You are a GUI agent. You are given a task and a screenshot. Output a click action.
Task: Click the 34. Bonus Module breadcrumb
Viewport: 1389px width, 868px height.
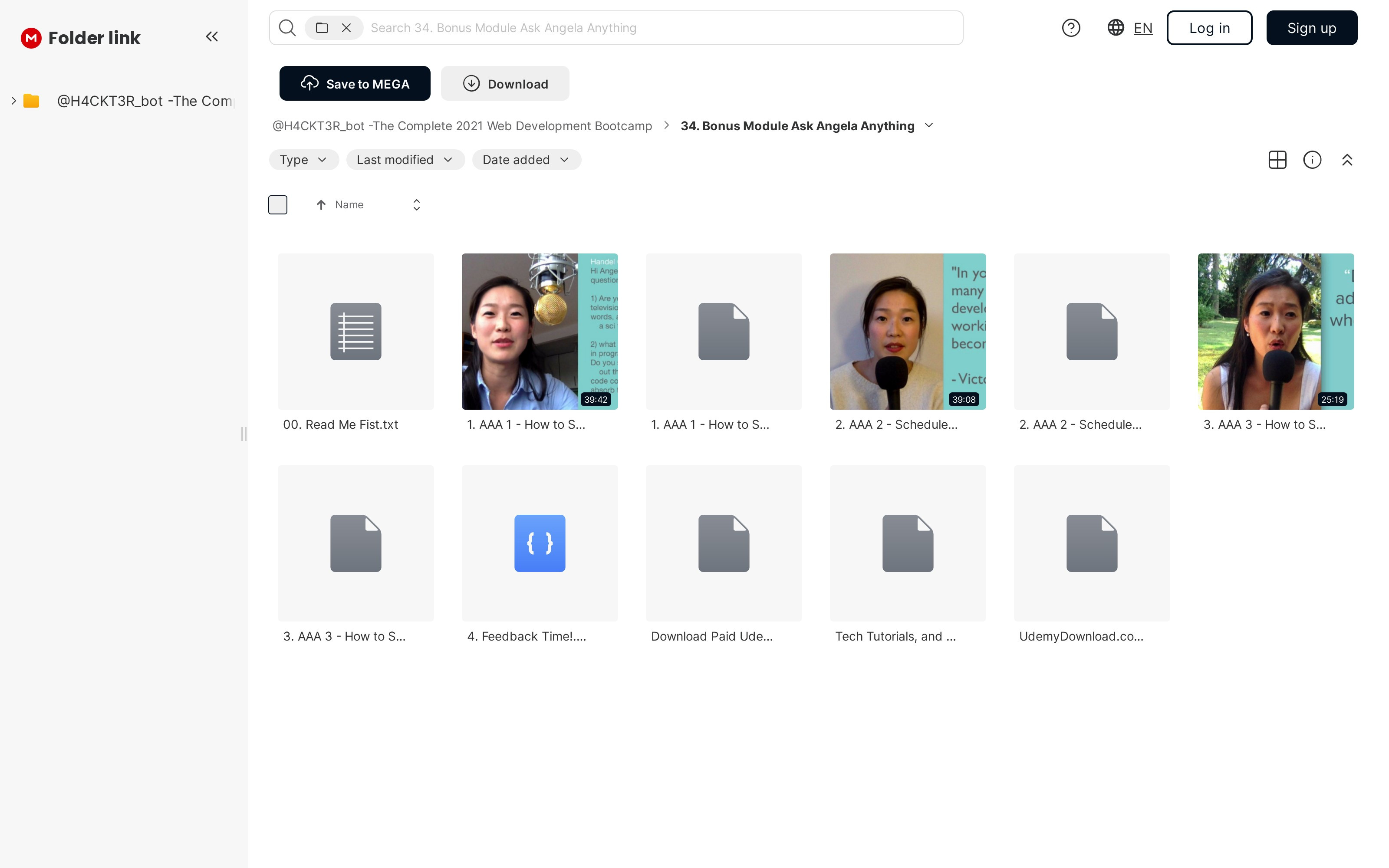pyautogui.click(x=797, y=126)
